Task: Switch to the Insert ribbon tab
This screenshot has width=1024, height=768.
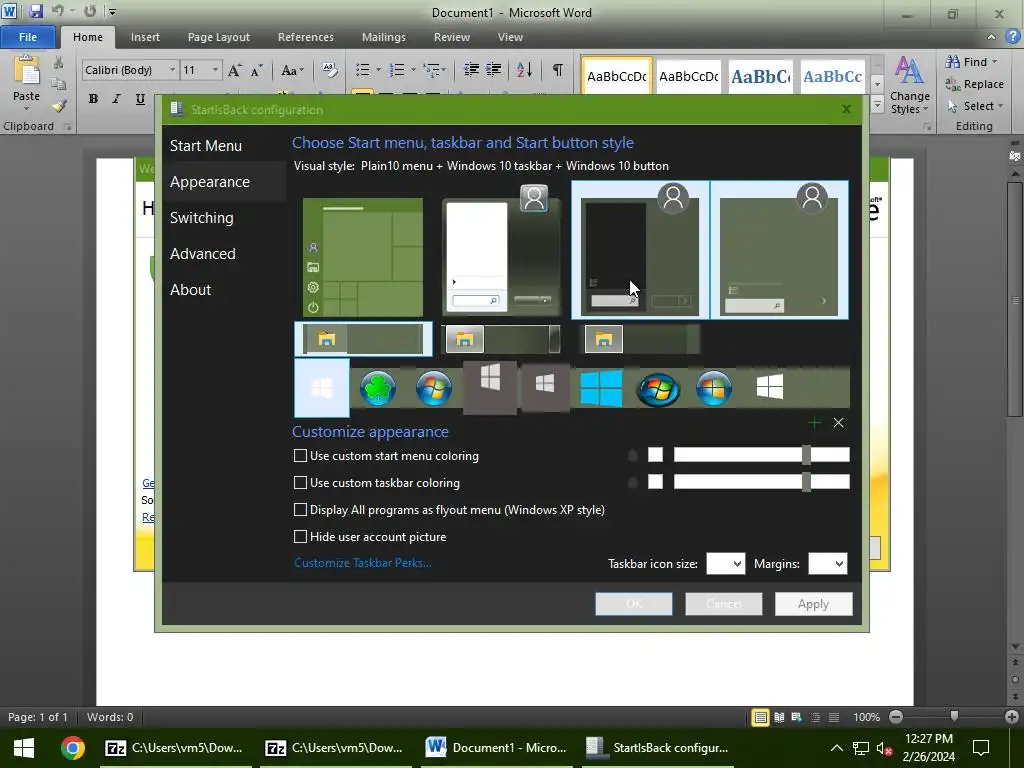Action: tap(145, 37)
